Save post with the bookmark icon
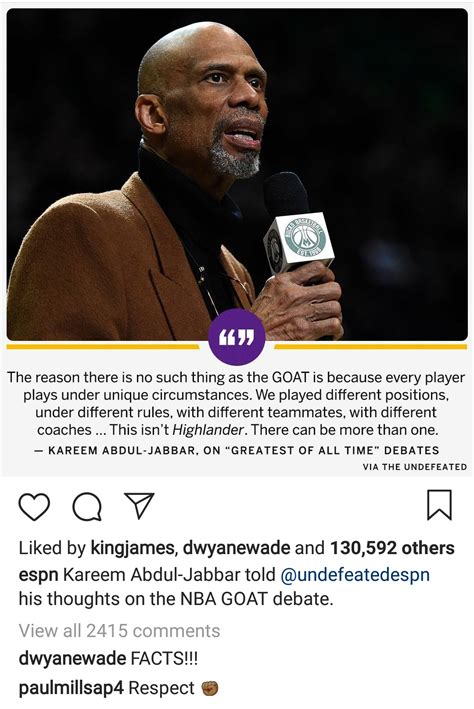Image resolution: width=474 pixels, height=709 pixels. (x=439, y=504)
